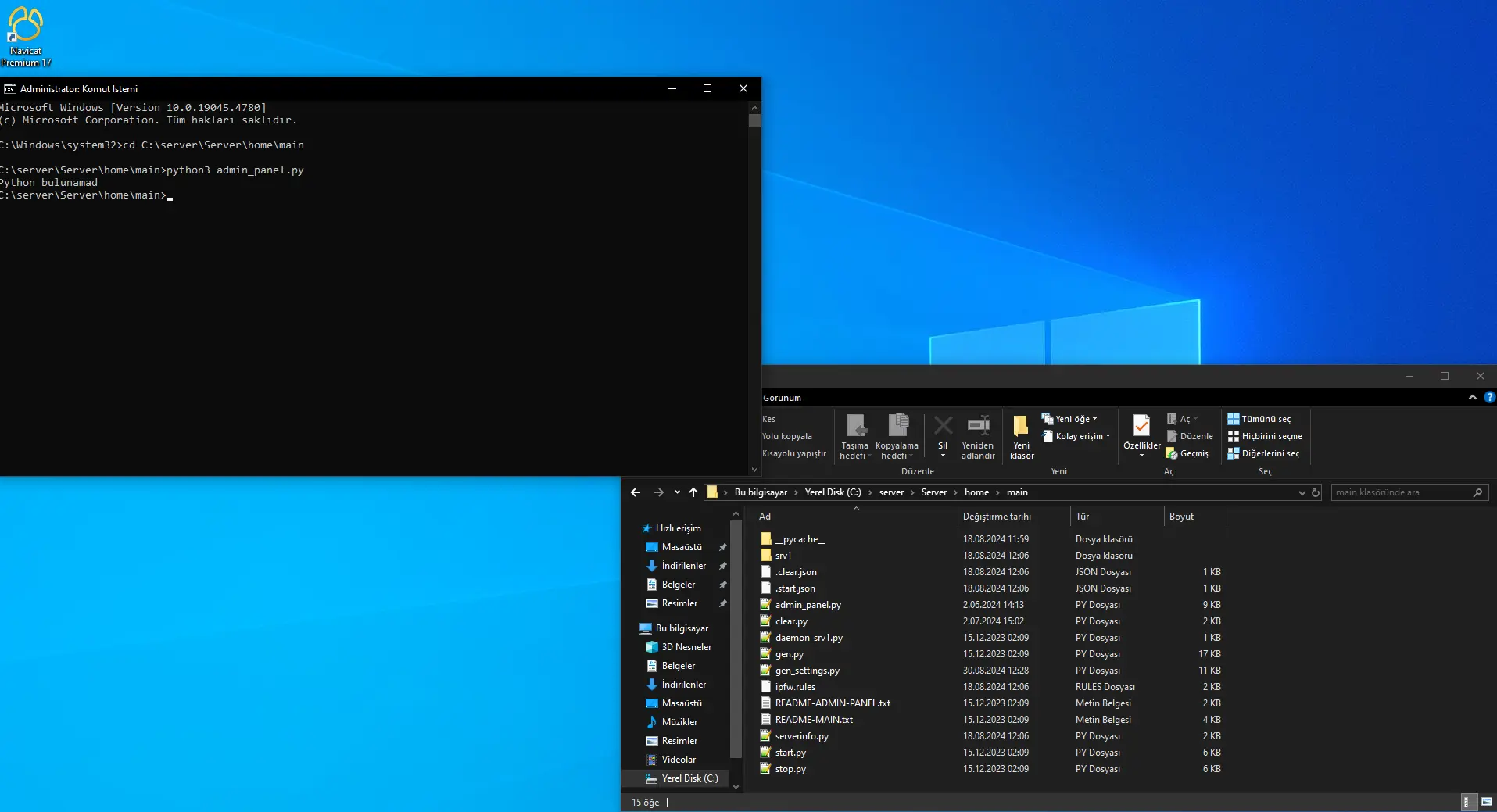Viewport: 1497px width, 812px height.
Task: Click Komut İstemi title bar cmd icon
Action: coord(10,88)
